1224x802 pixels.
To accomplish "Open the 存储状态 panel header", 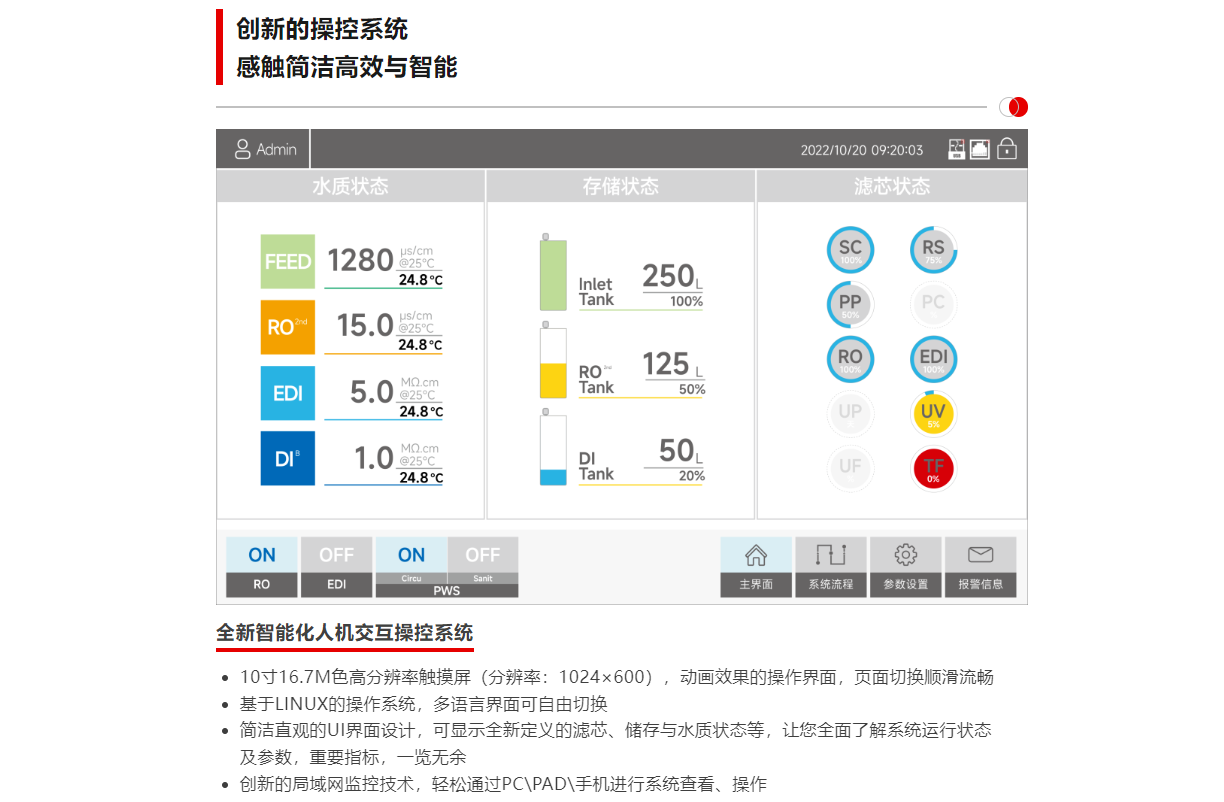I will click(x=620, y=185).
